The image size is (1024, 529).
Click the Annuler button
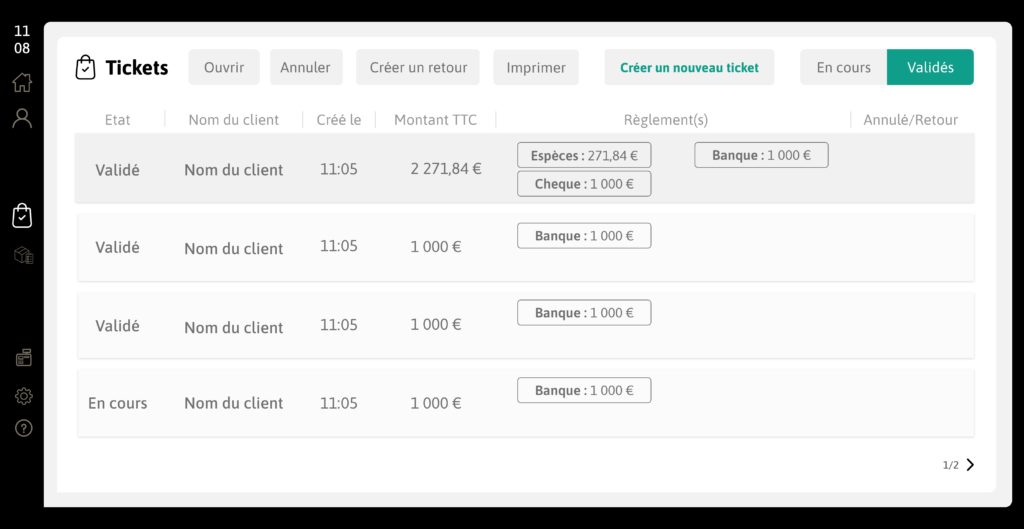pos(306,67)
